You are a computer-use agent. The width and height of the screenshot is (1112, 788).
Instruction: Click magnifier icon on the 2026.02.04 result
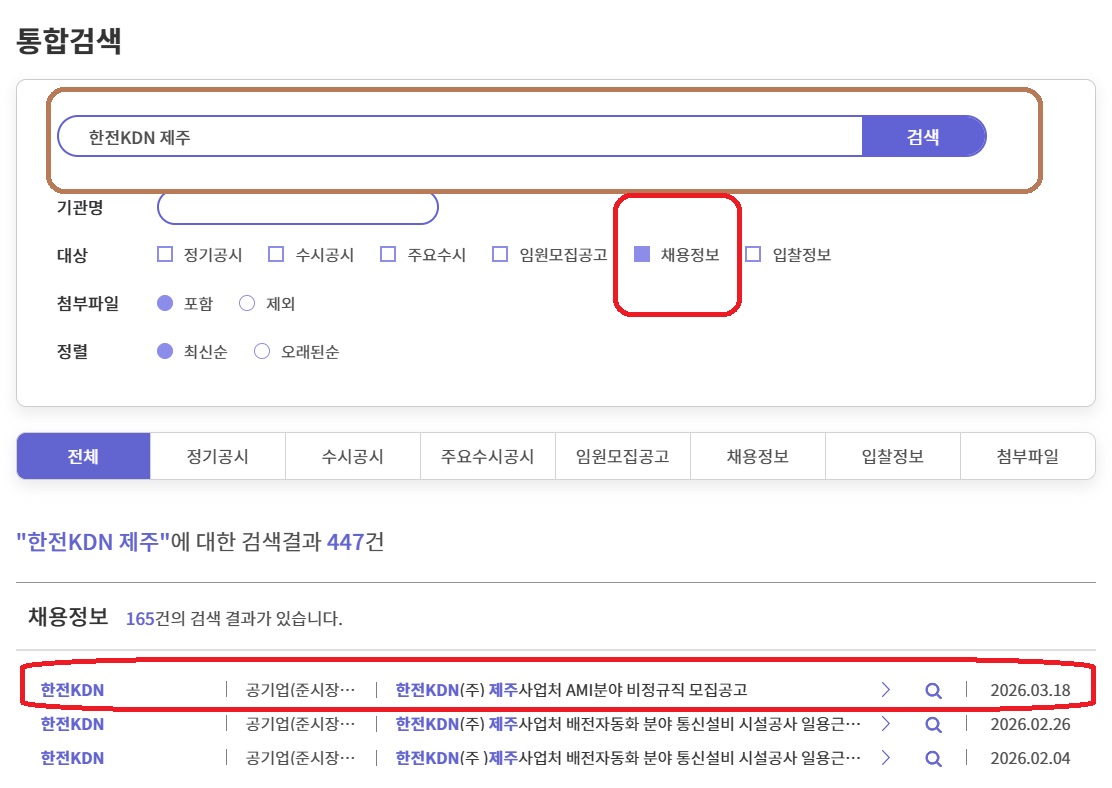(x=933, y=759)
